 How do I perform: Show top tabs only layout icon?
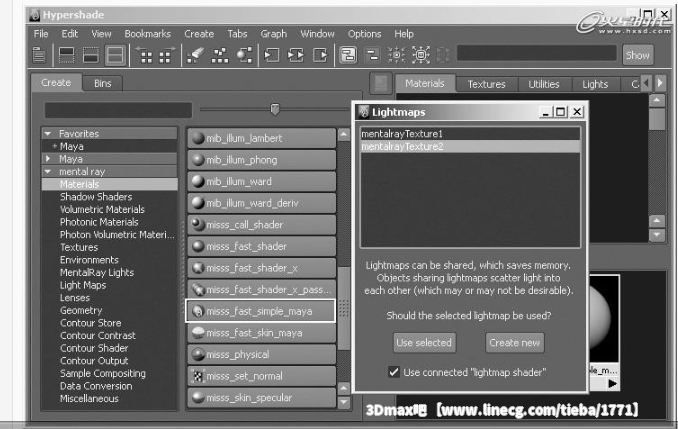[x=66, y=55]
